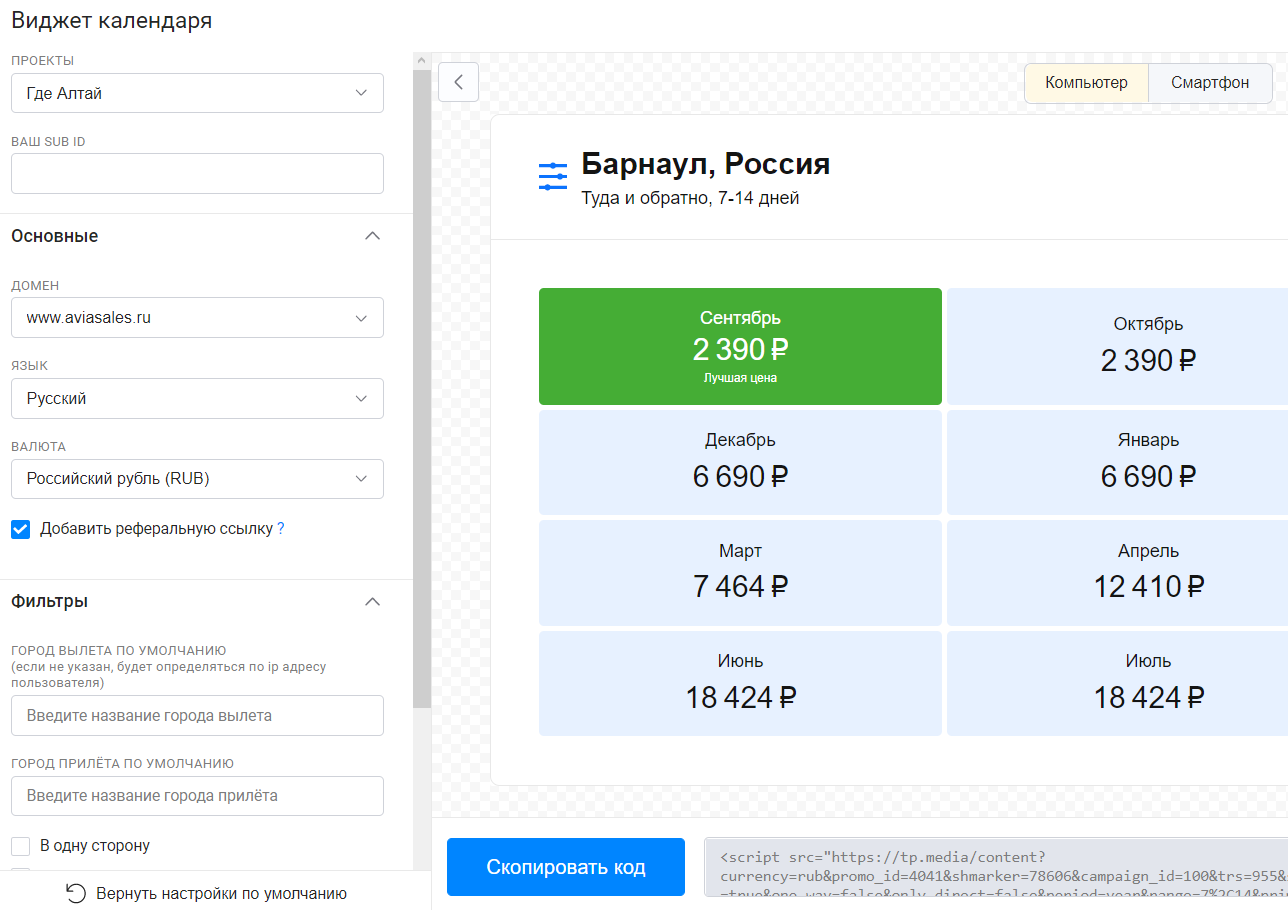
Task: Open the Валюта dropdown Российский рубль
Action: click(x=197, y=479)
